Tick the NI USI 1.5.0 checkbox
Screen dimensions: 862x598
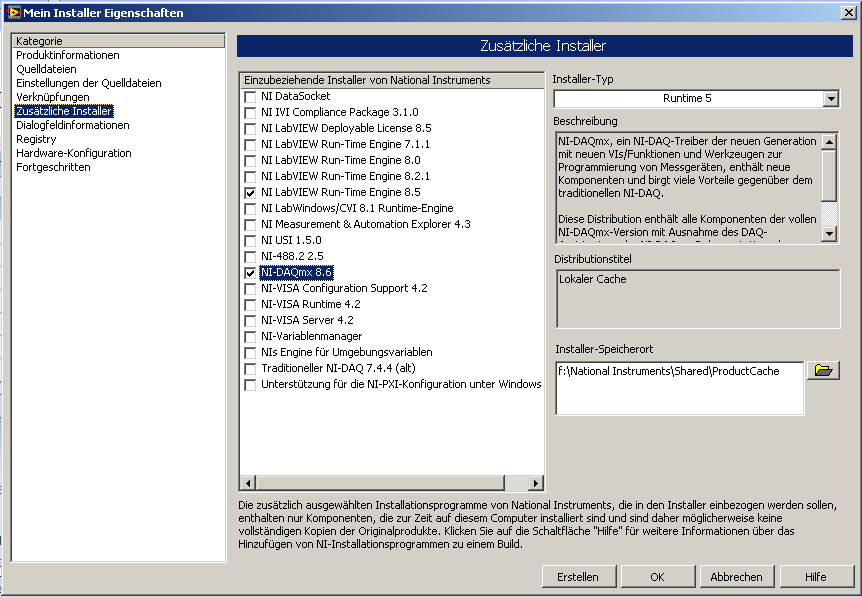pos(250,240)
